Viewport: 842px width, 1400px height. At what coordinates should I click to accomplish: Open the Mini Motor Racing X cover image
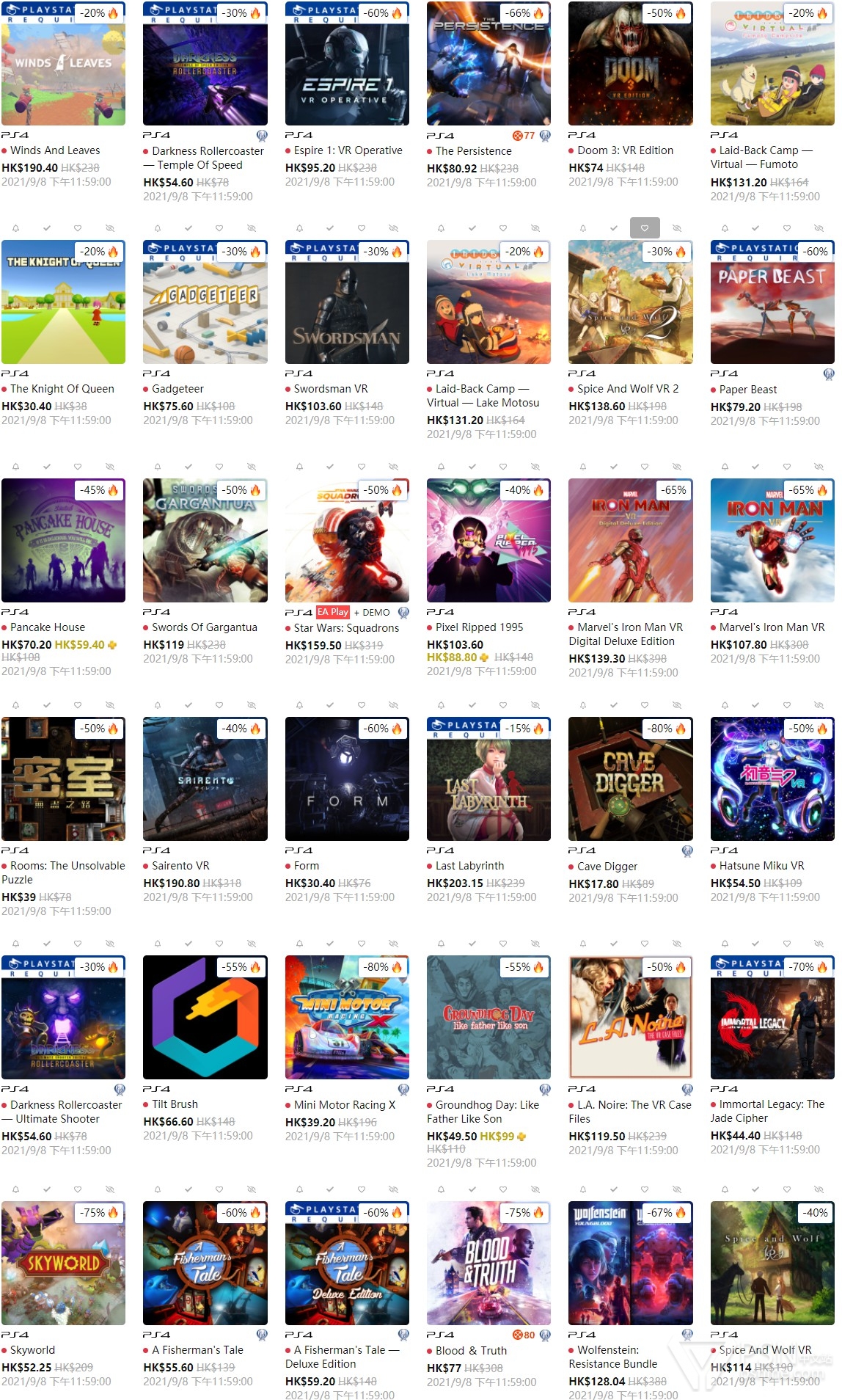(x=347, y=1017)
